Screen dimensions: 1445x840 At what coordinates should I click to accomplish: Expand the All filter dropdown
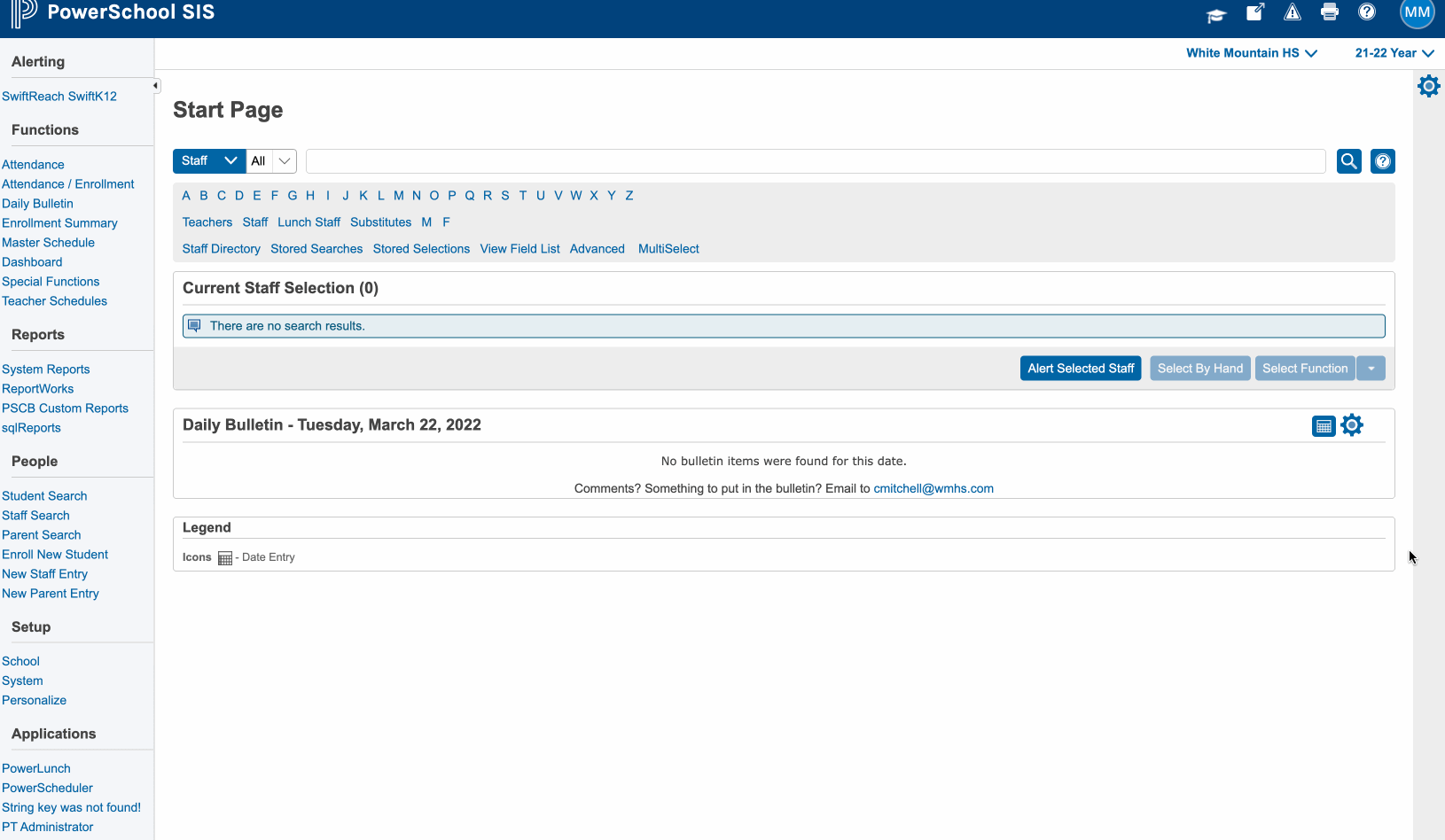(x=271, y=160)
